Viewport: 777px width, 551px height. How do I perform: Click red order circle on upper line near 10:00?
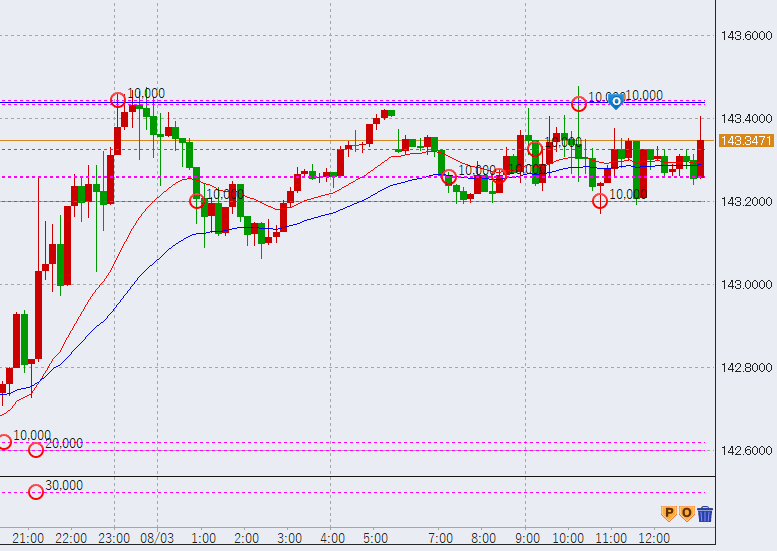click(579, 104)
